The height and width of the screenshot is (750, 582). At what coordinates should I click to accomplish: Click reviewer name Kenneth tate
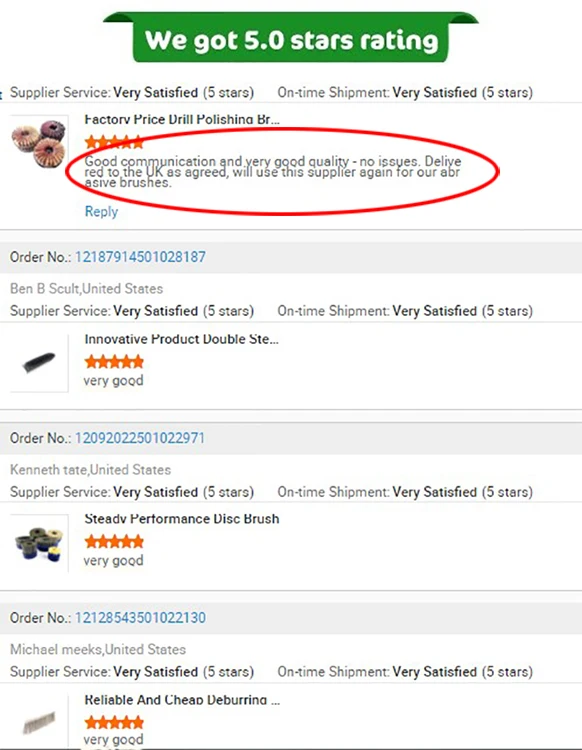coord(49,470)
